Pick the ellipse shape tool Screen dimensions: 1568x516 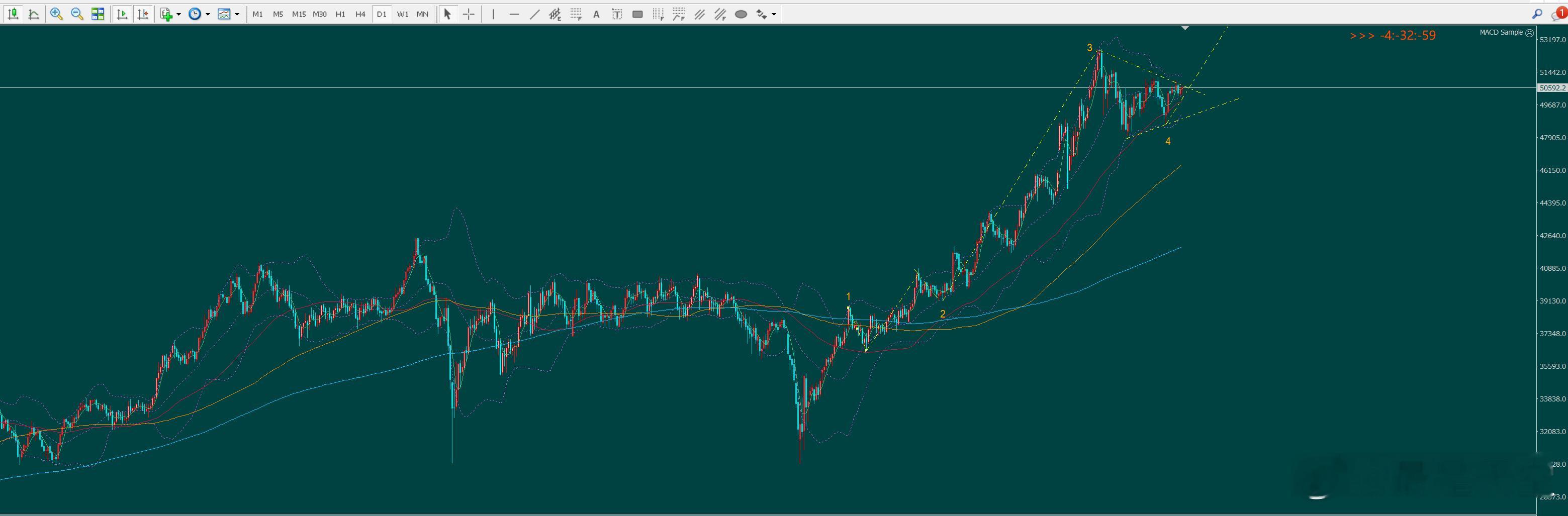click(x=742, y=14)
